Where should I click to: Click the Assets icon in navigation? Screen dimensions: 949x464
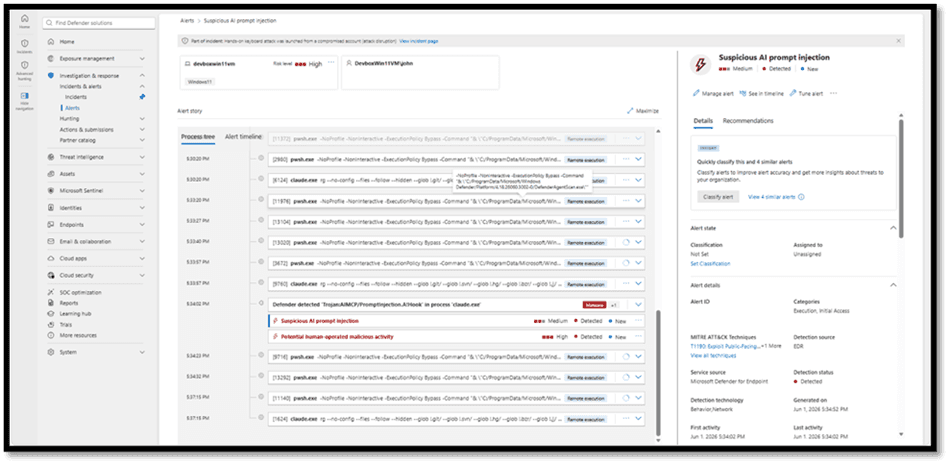[51, 174]
